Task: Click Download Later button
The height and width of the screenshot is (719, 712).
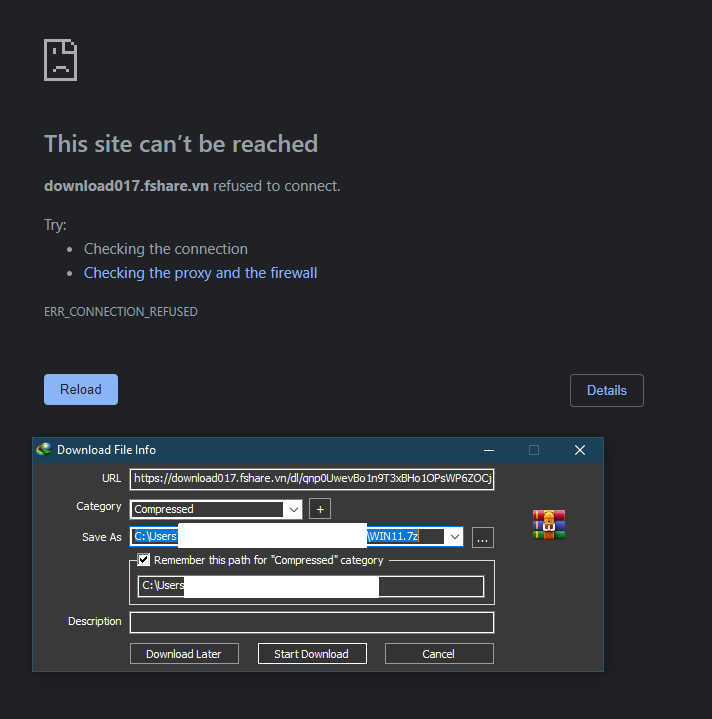Action: [184, 653]
